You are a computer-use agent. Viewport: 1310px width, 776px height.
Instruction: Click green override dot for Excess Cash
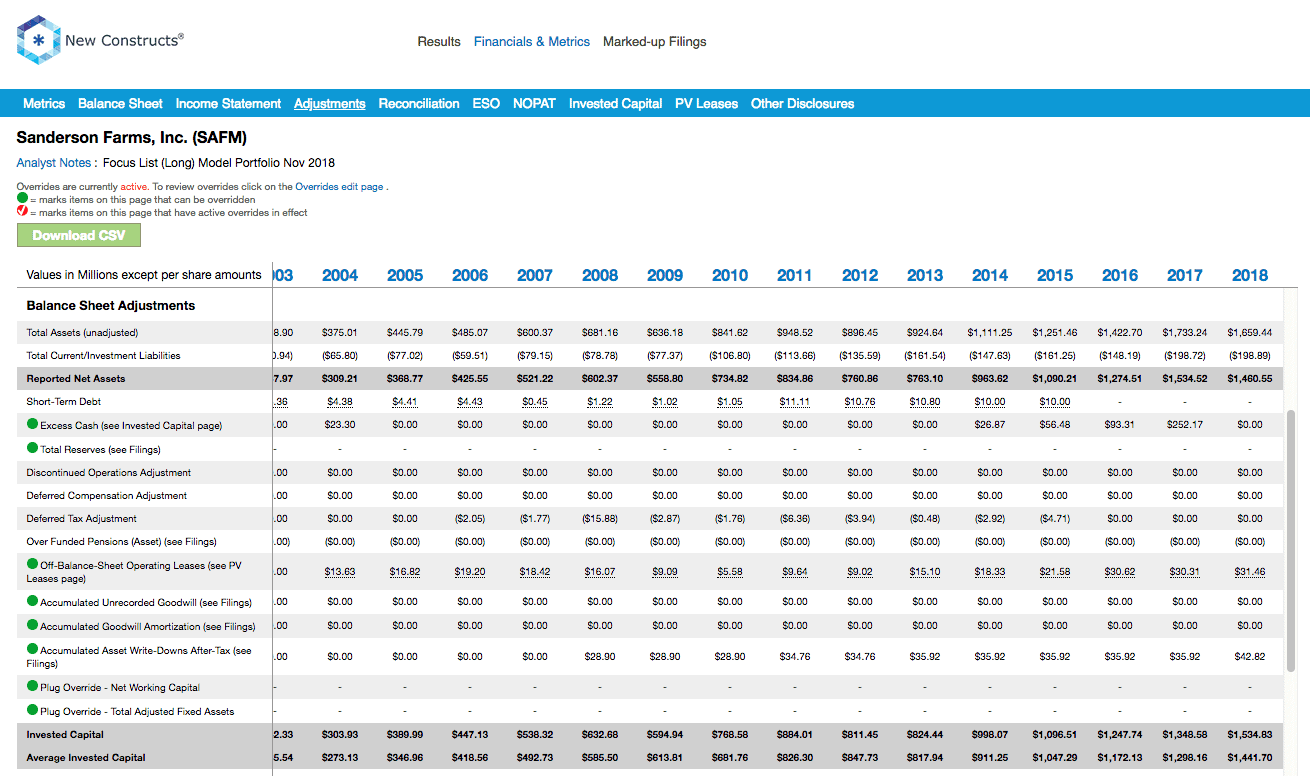point(33,425)
